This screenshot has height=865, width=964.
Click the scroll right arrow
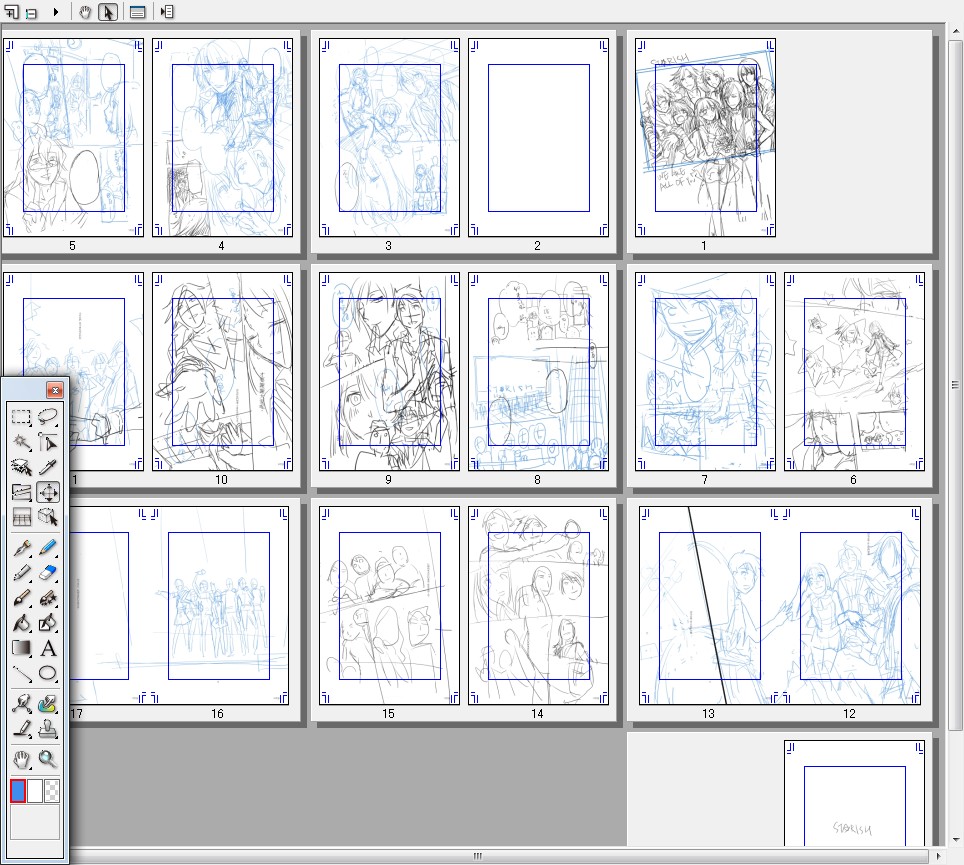tap(938, 856)
